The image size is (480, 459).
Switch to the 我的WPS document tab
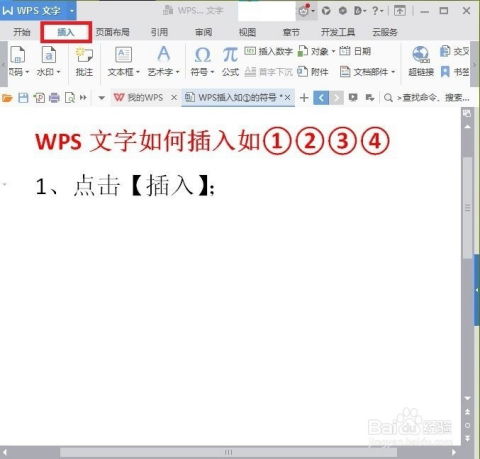(139, 98)
